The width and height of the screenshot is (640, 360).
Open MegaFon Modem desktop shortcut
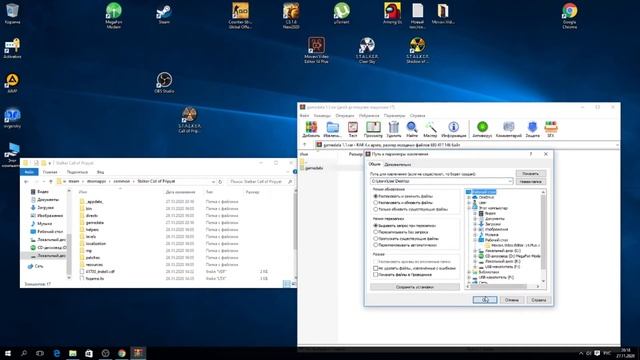pyautogui.click(x=113, y=16)
